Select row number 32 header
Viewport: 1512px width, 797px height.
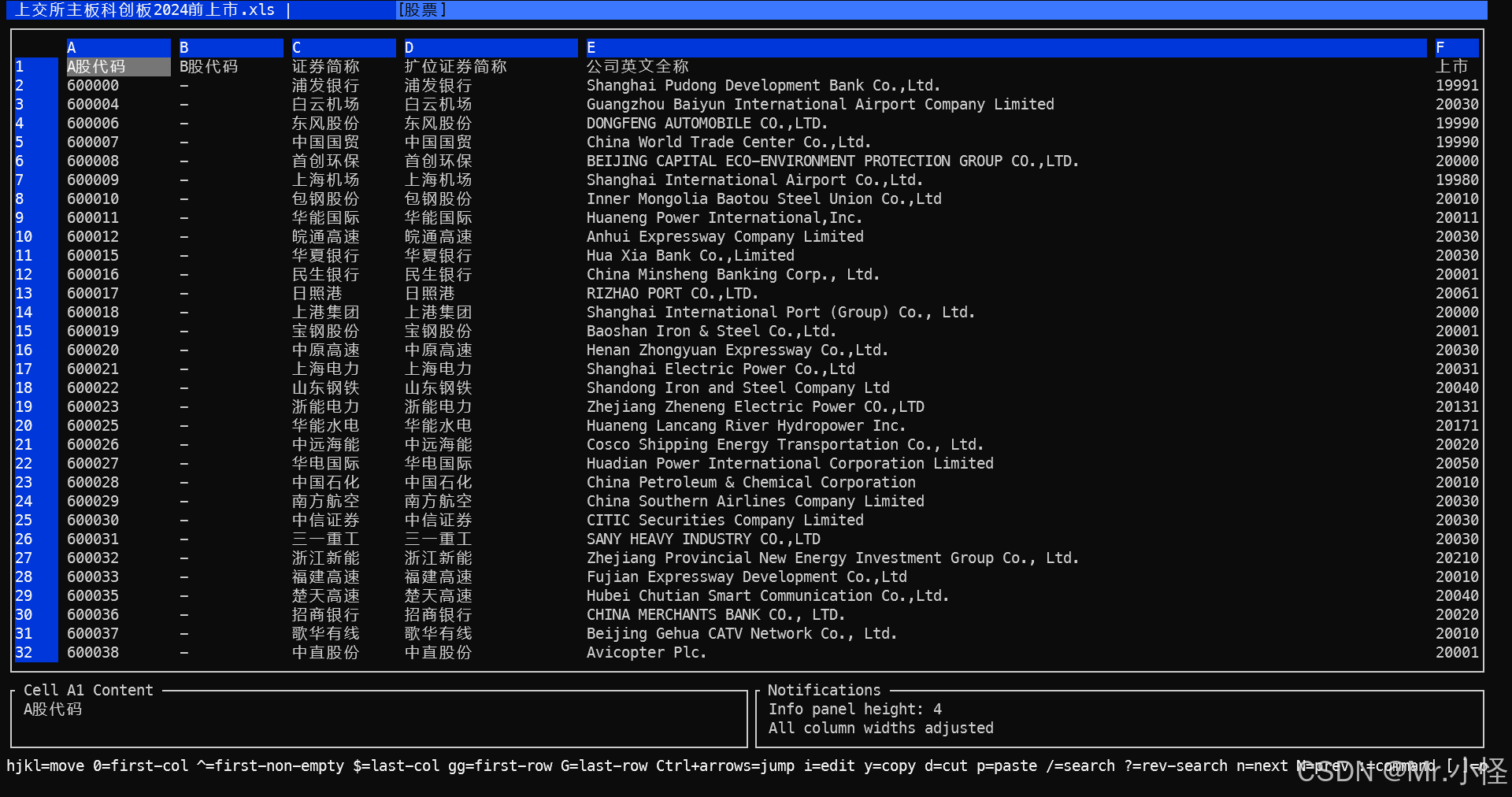35,652
